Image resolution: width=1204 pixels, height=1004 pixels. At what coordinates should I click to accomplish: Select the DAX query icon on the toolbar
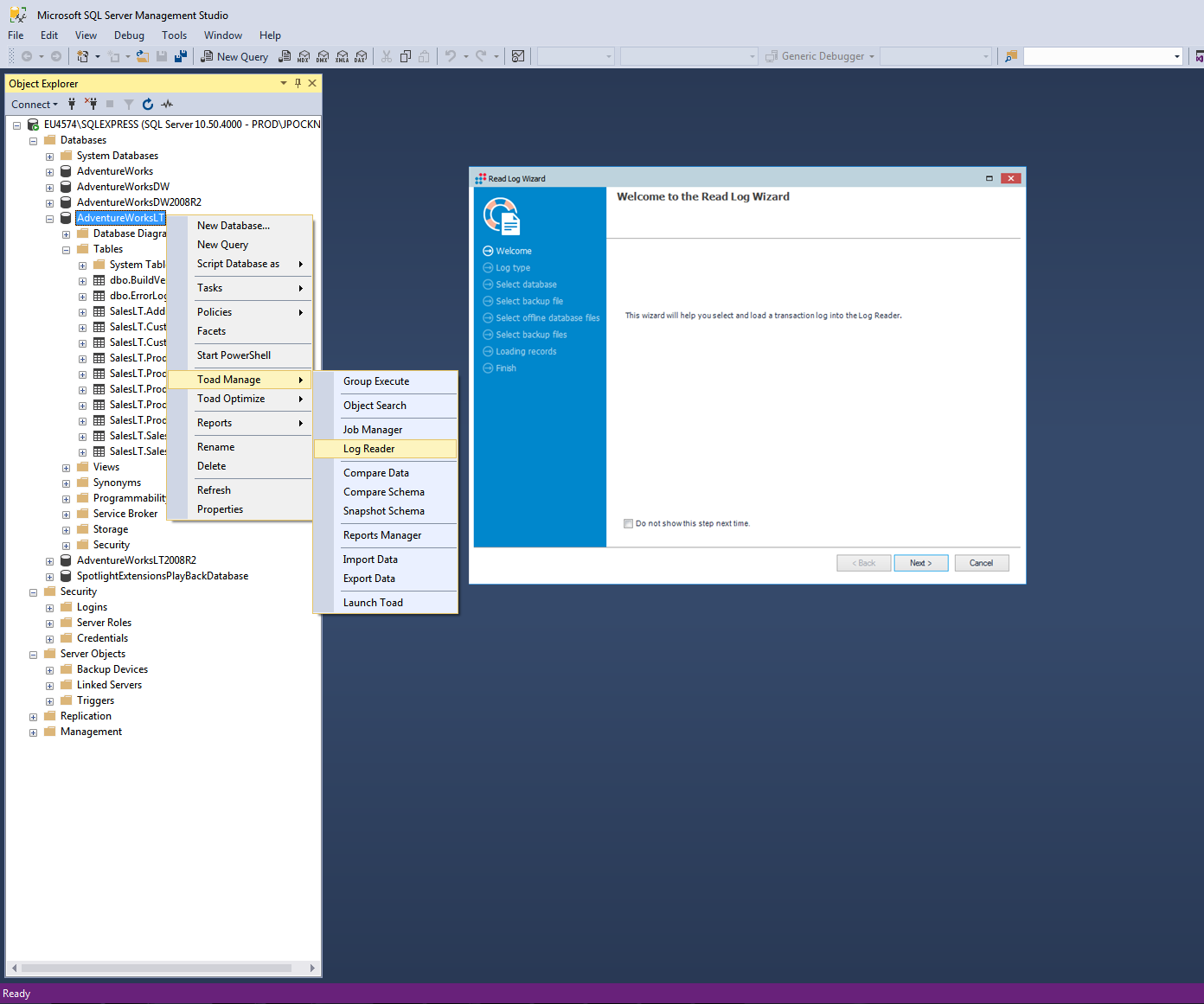(361, 56)
